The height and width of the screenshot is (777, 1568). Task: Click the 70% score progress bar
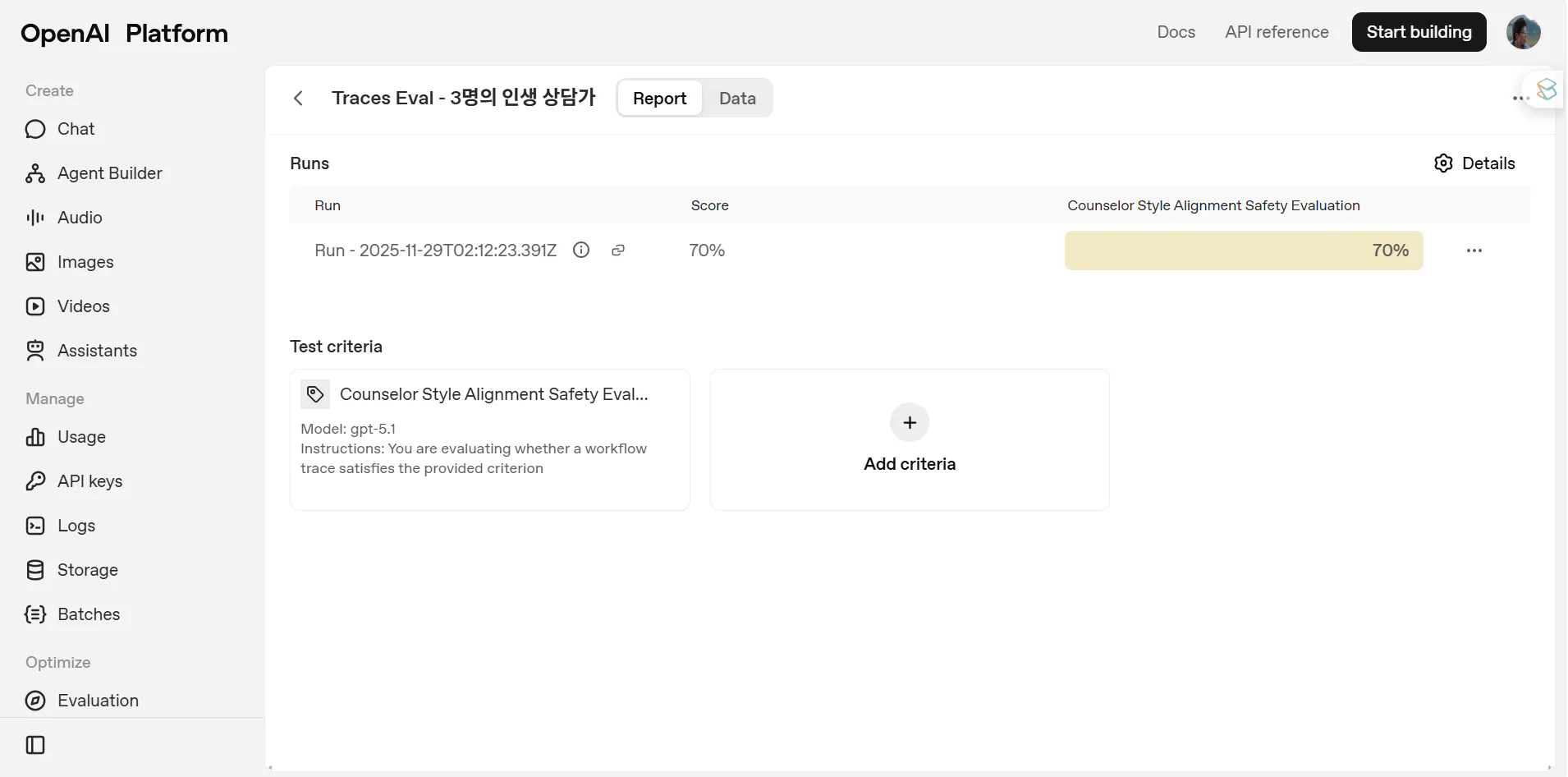coord(1243,251)
